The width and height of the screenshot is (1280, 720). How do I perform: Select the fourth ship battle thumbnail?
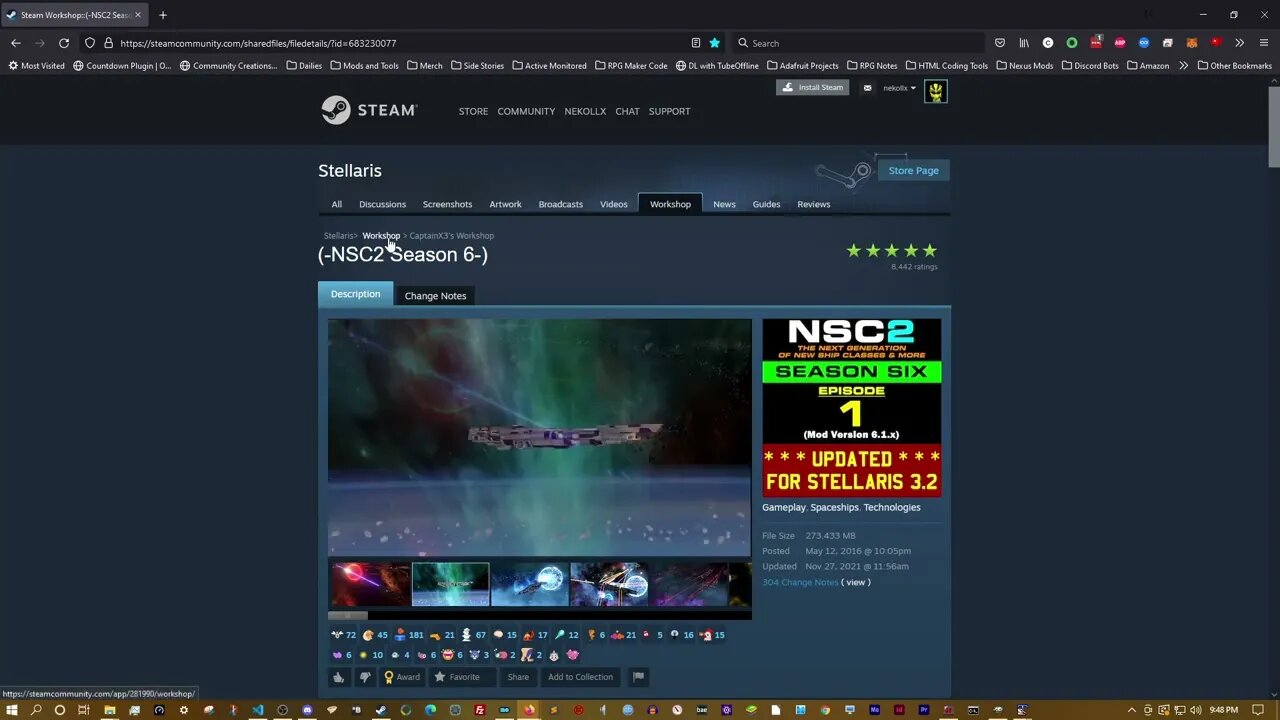pos(609,584)
